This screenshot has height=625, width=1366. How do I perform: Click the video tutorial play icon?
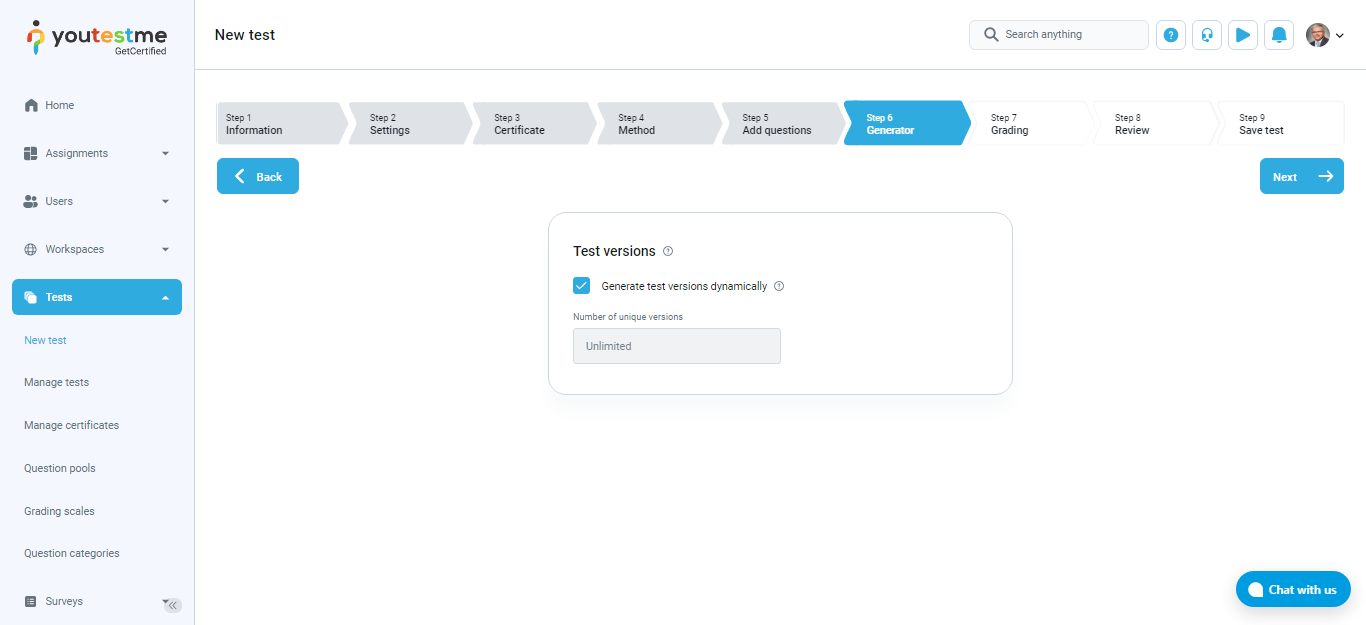pos(1243,35)
